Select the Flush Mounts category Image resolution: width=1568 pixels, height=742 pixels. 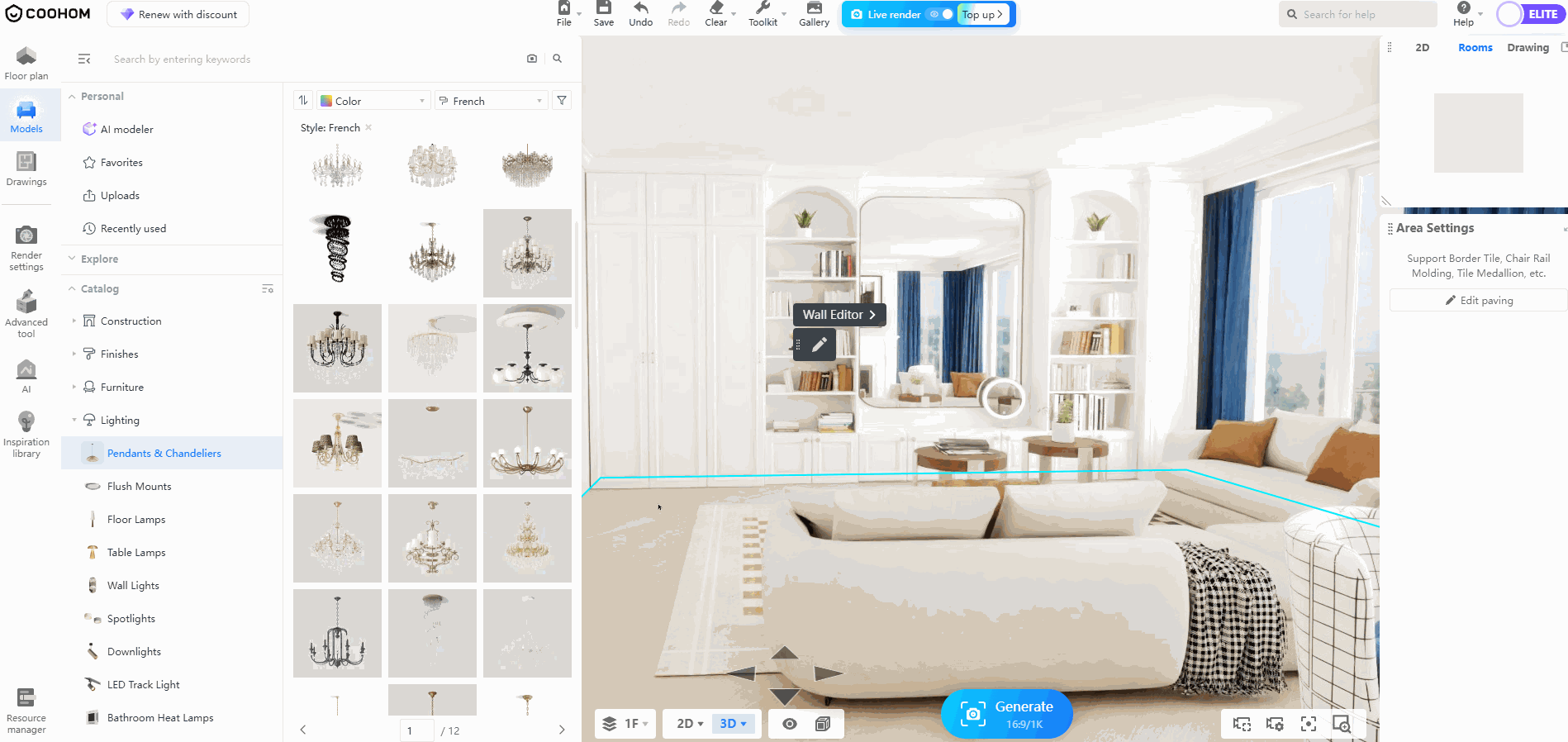point(139,486)
